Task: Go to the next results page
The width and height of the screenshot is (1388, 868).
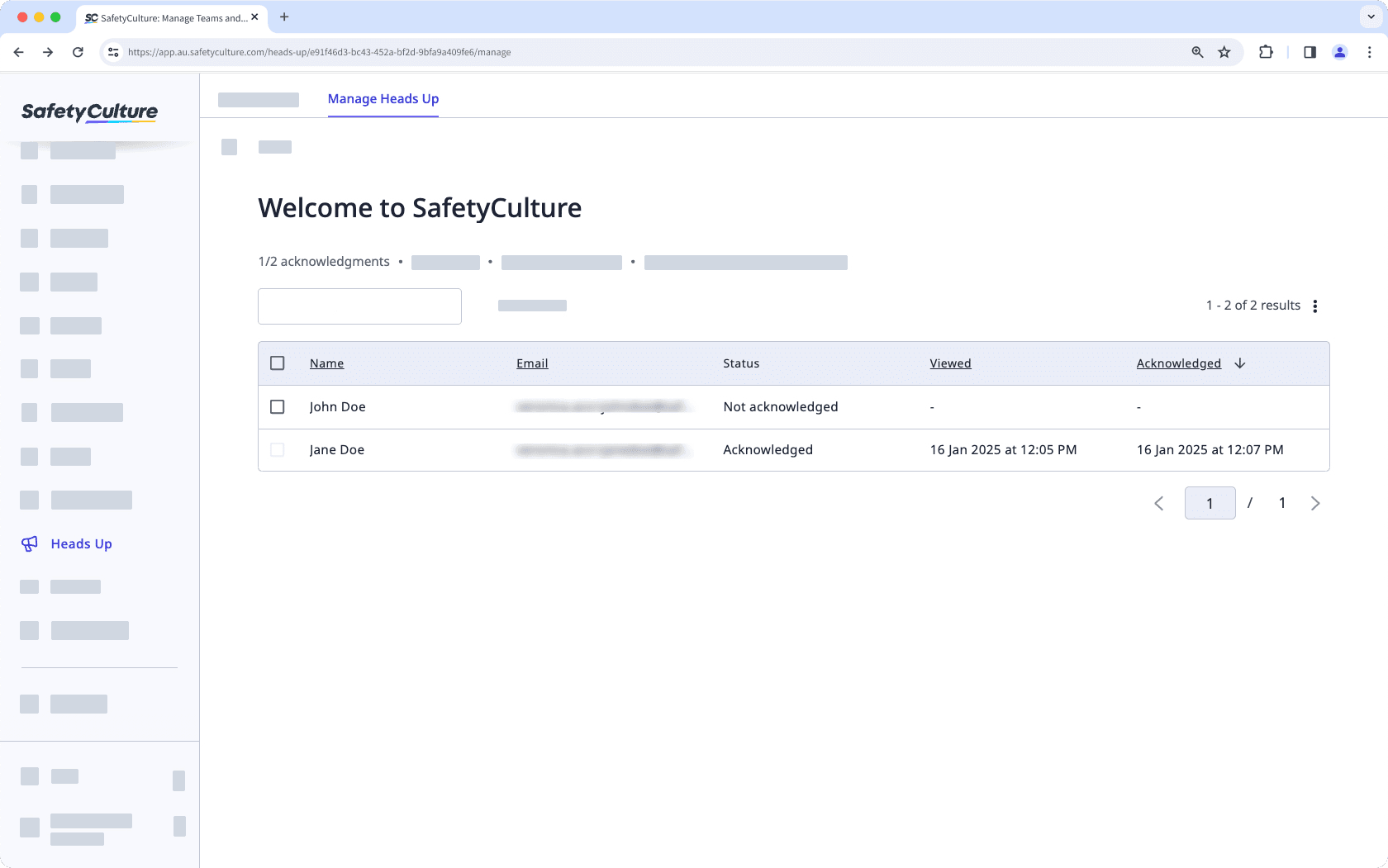Action: coord(1315,504)
